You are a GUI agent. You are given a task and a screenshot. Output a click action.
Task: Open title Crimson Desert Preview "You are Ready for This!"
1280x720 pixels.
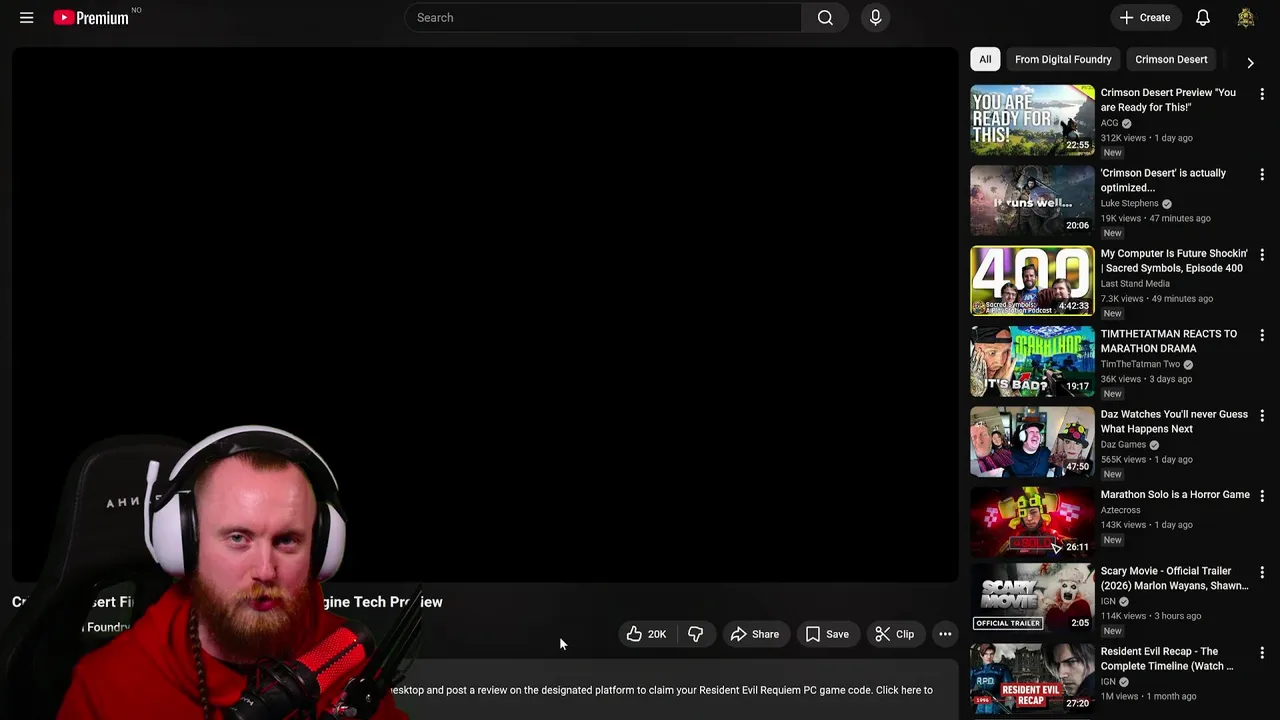click(x=1168, y=100)
